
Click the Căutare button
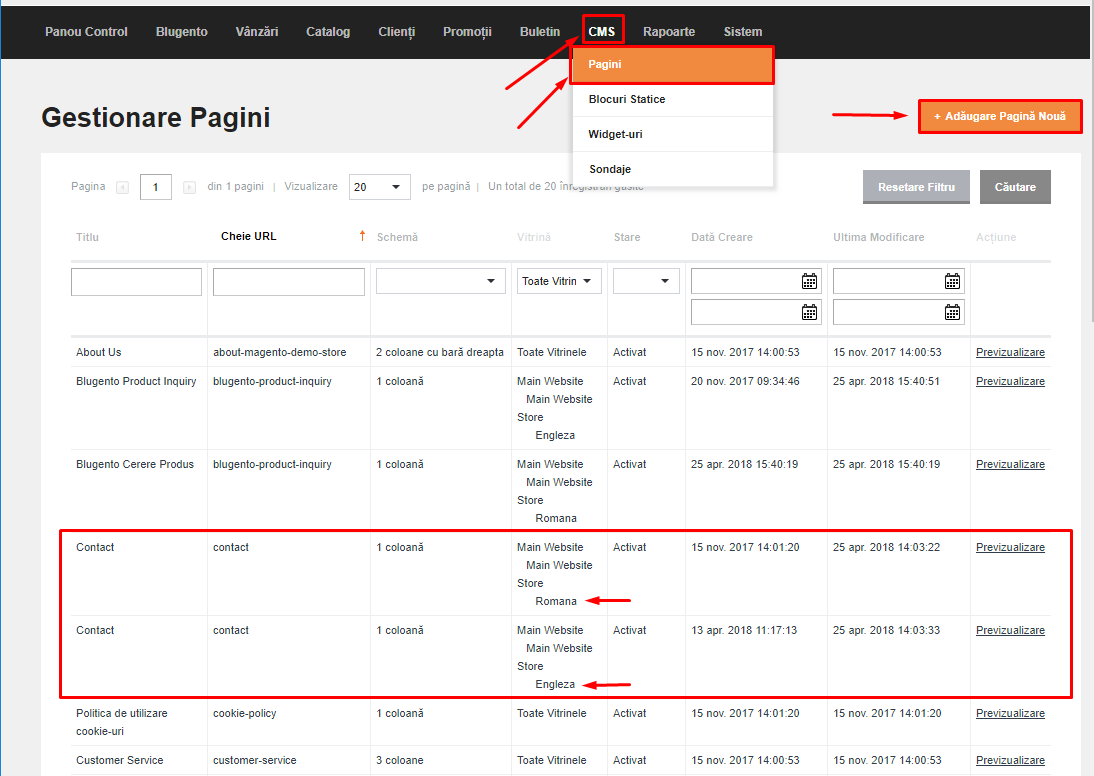click(1015, 187)
